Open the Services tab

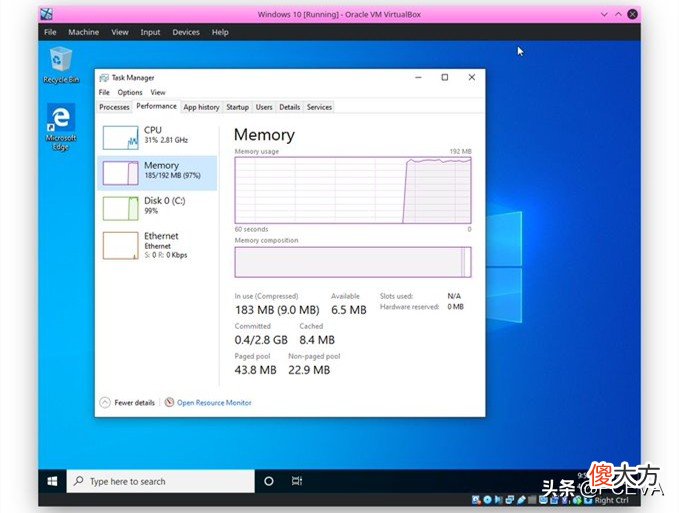point(319,107)
